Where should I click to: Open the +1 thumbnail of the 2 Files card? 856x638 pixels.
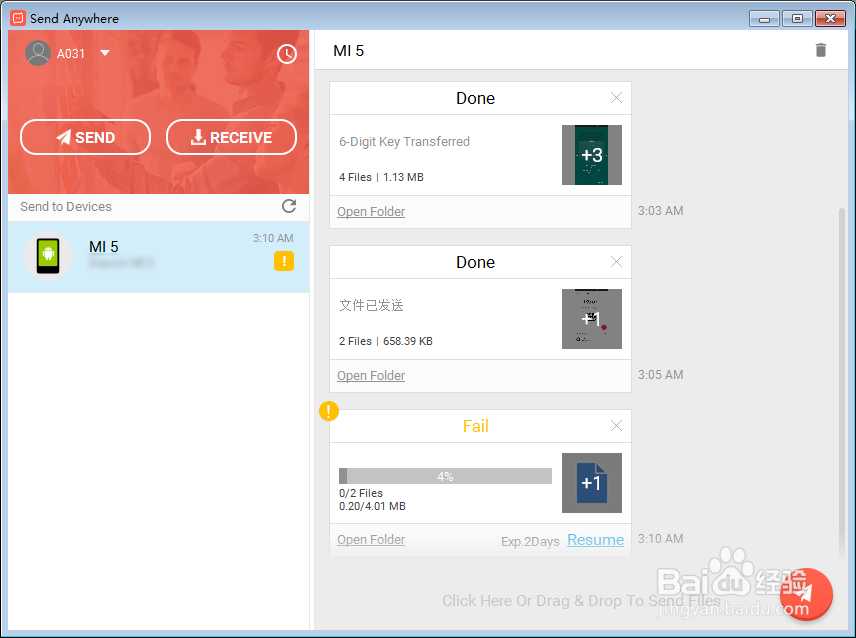[592, 319]
